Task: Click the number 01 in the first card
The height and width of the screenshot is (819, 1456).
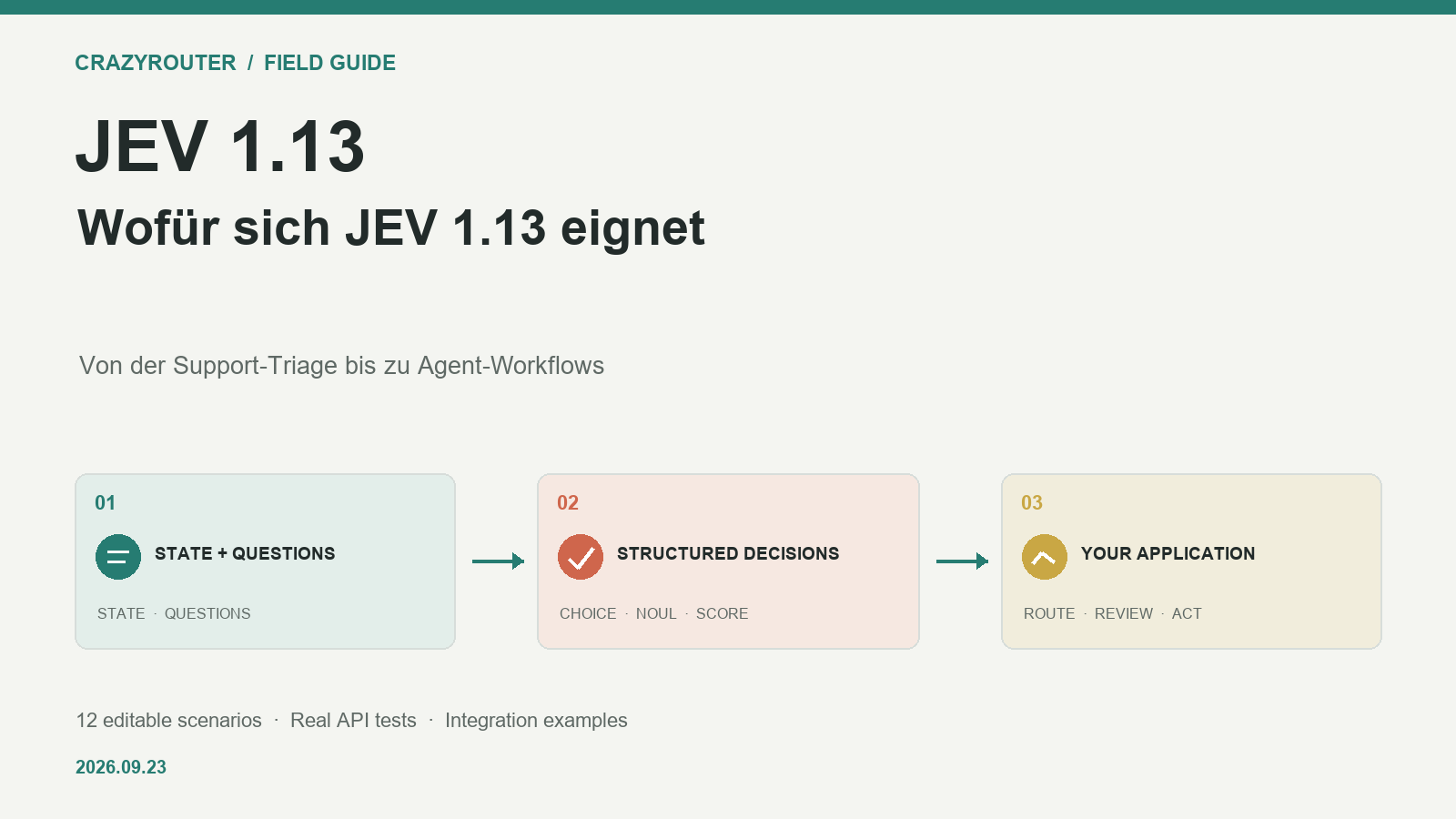Action: [x=106, y=503]
